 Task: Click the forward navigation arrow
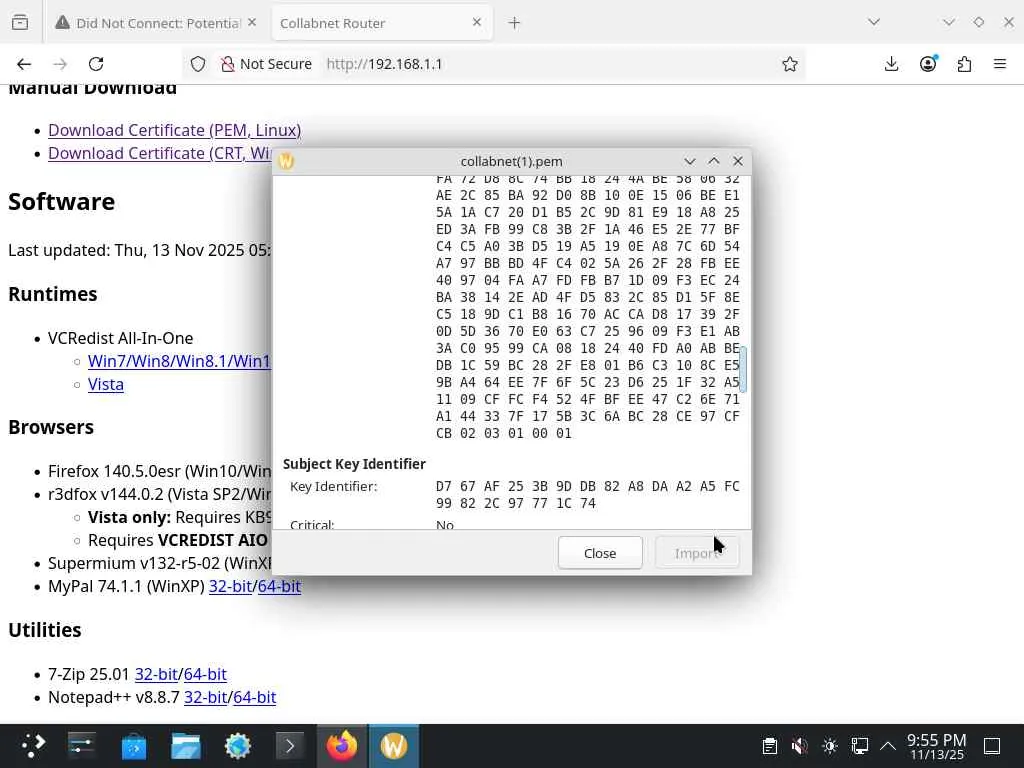[60, 64]
